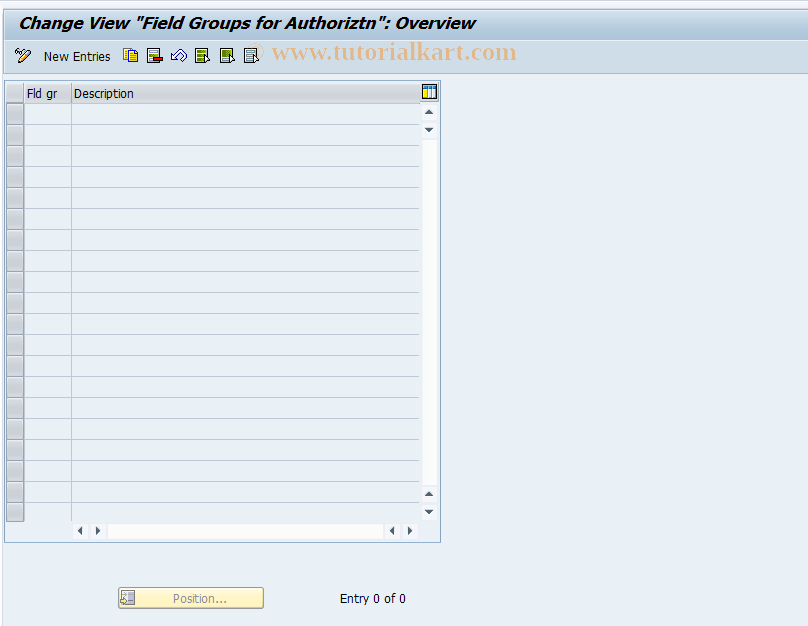Click scroll down arrow below top up arrow
This screenshot has height=626, width=808.
click(429, 130)
